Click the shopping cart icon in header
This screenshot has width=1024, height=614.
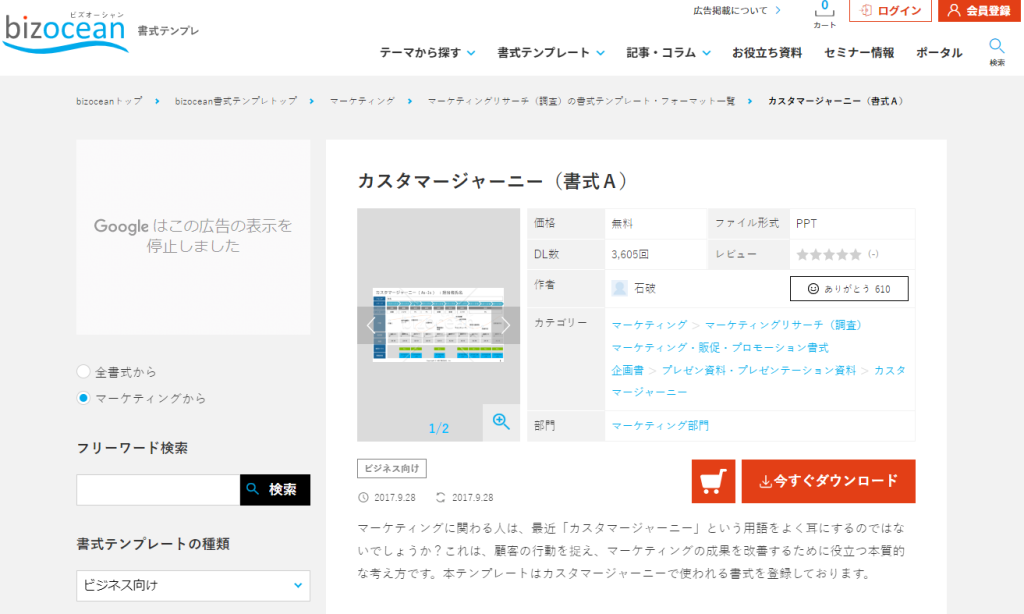(824, 13)
